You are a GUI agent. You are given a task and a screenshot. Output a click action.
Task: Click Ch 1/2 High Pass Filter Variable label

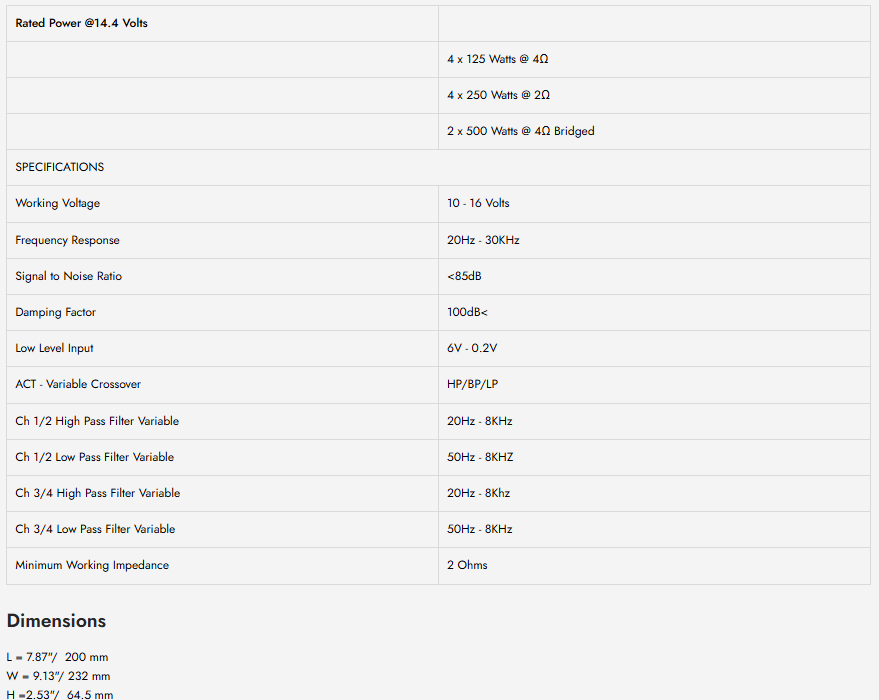(x=97, y=421)
